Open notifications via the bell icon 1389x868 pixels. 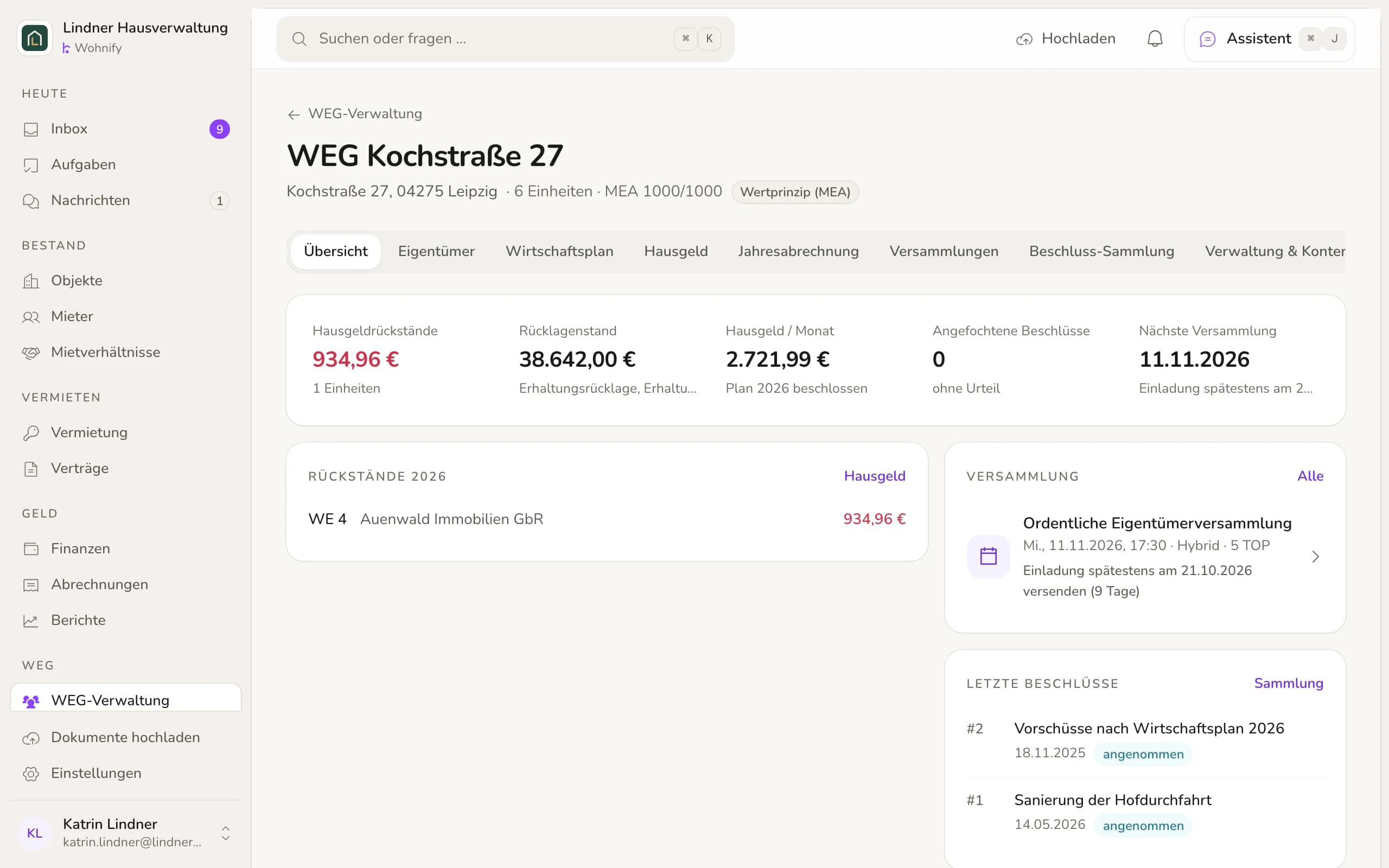click(x=1155, y=39)
